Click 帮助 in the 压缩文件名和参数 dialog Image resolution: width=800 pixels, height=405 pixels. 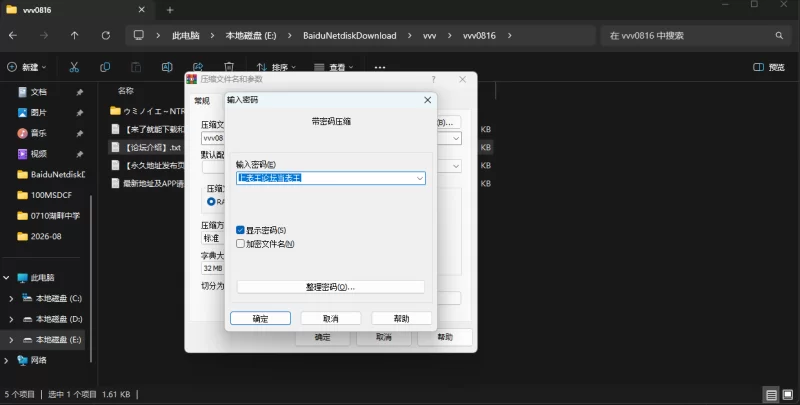[445, 337]
